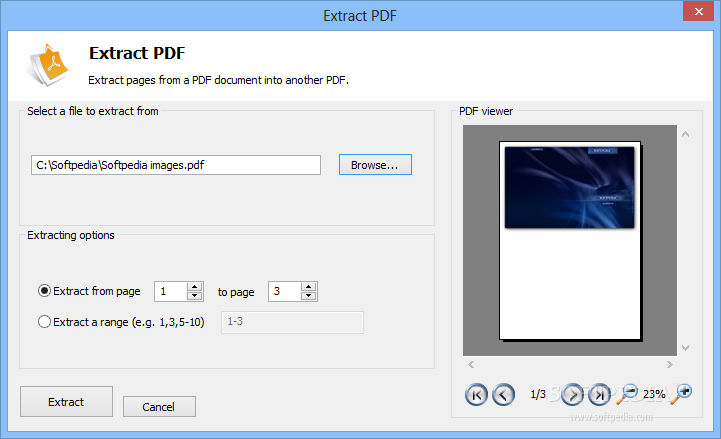Increase the 'from page' spinner value
This screenshot has width=721, height=439.
(x=195, y=286)
